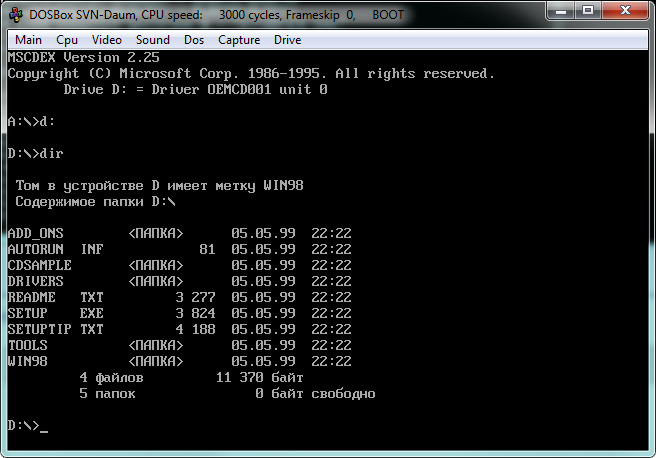Open the Capture menu
656x458 pixels.
click(239, 40)
